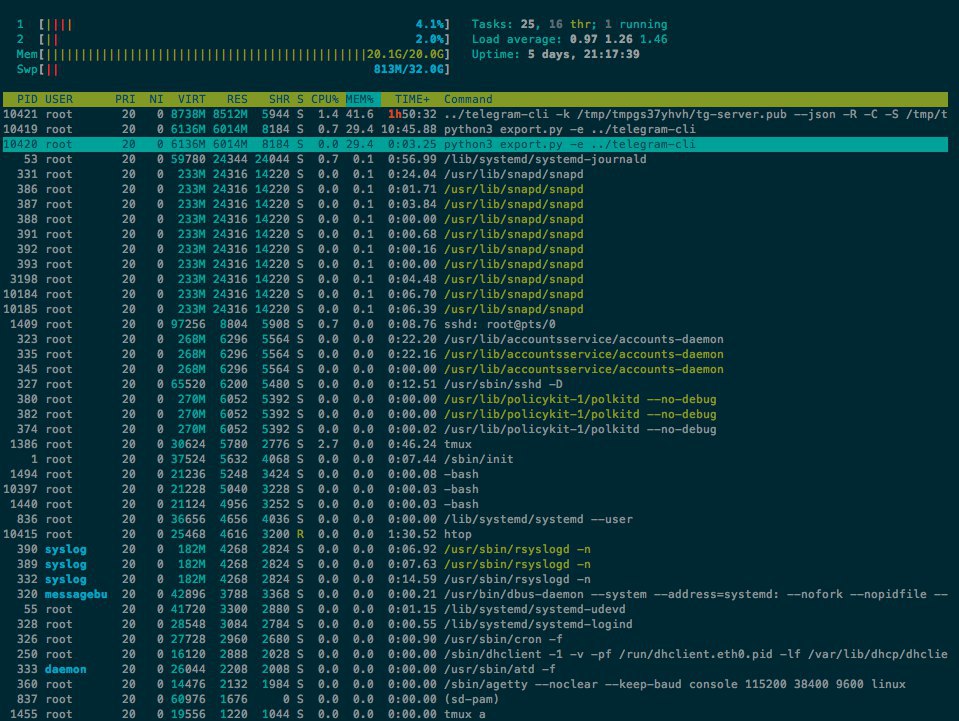This screenshot has width=959, height=721.
Task: Select the dhclient process row PID 250
Action: coord(475,654)
